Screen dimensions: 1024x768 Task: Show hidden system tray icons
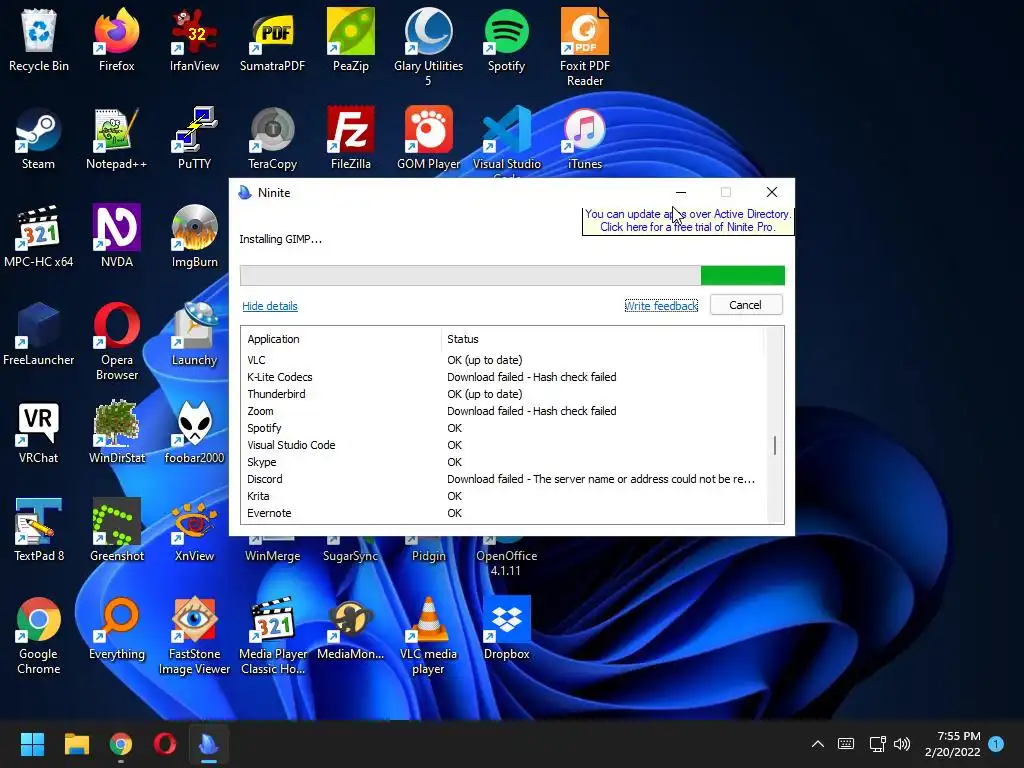coord(817,744)
